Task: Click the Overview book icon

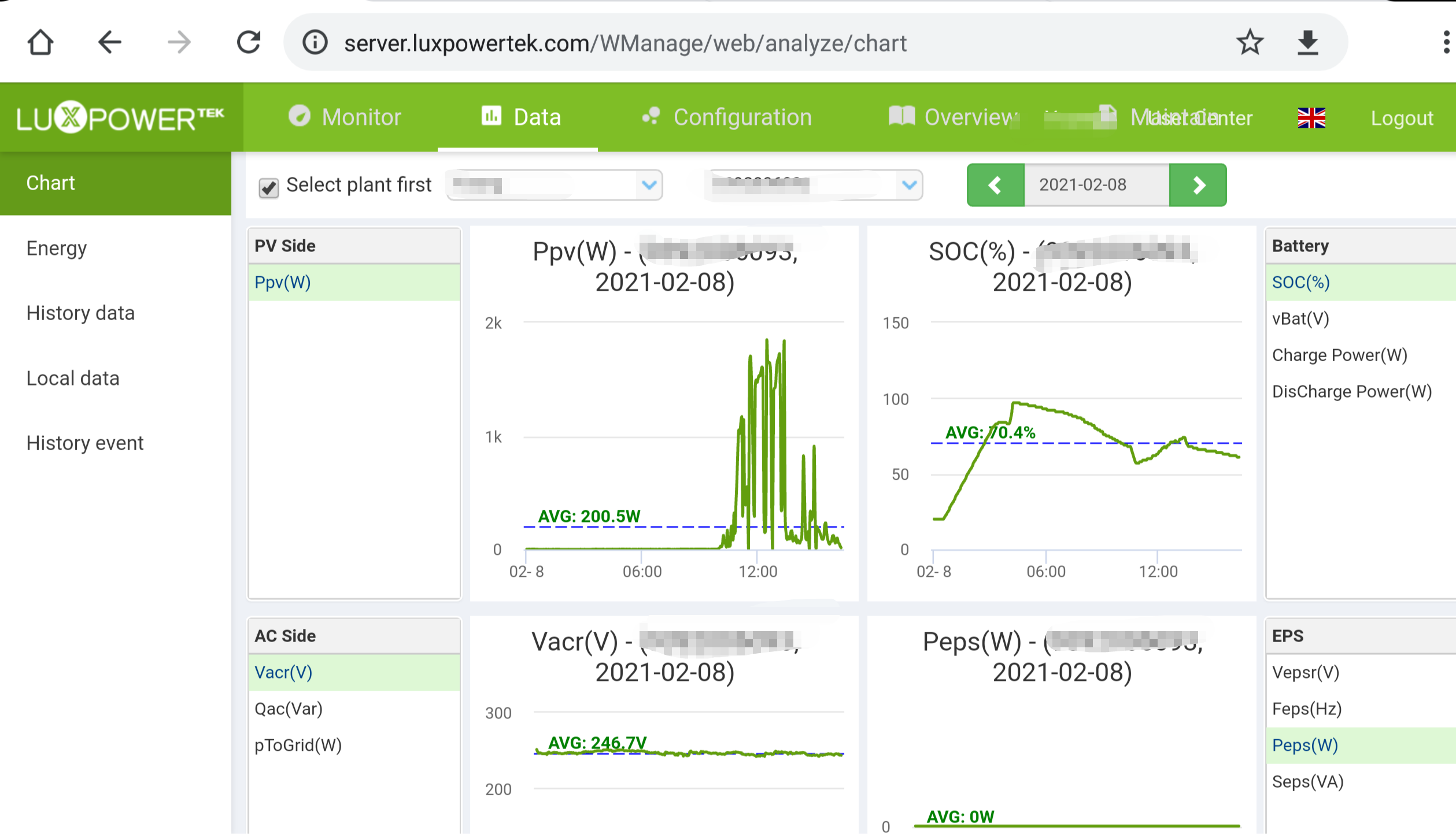Action: click(901, 116)
